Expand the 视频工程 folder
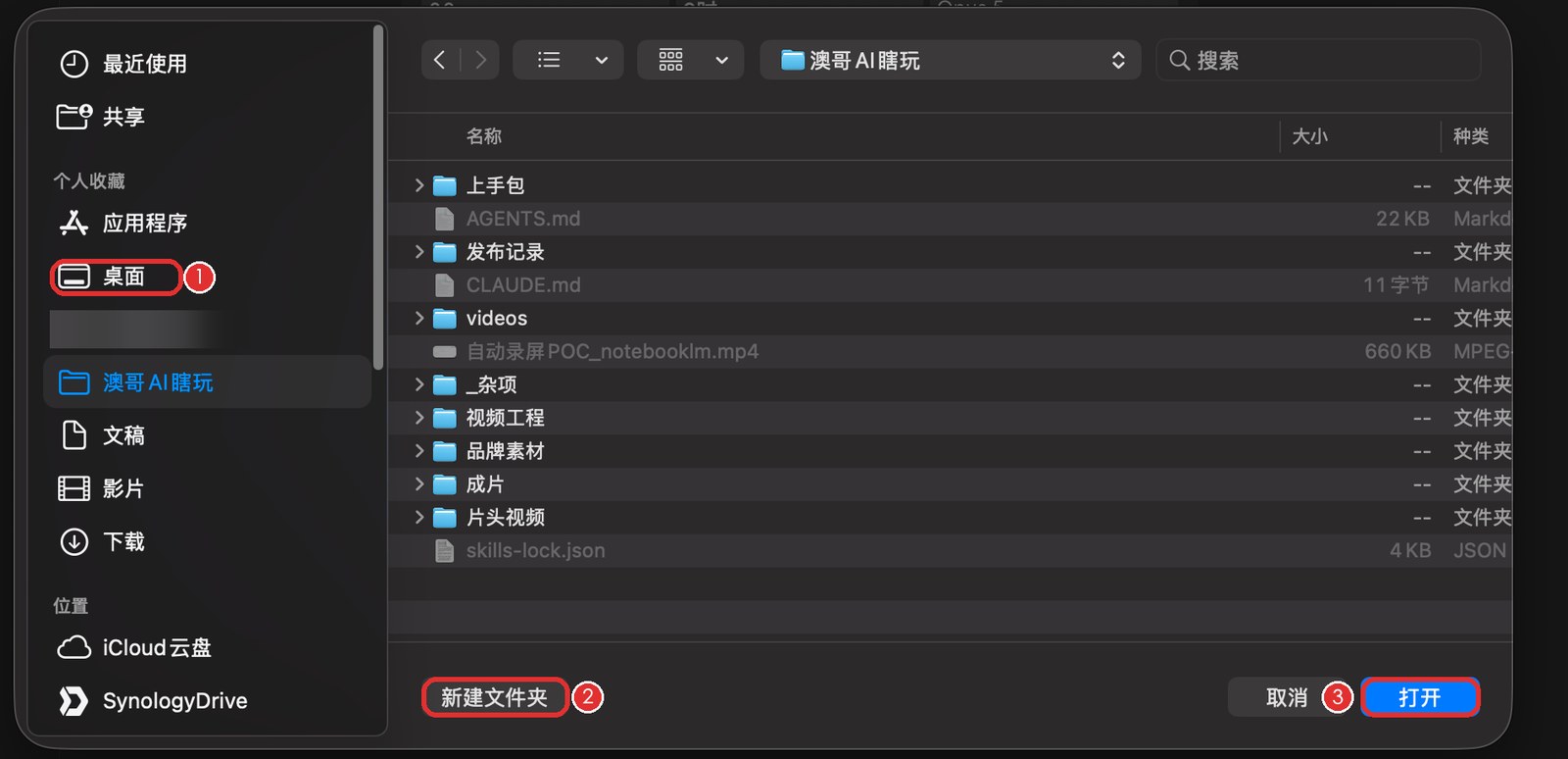Screen dimensions: 1568x759 click(x=419, y=418)
